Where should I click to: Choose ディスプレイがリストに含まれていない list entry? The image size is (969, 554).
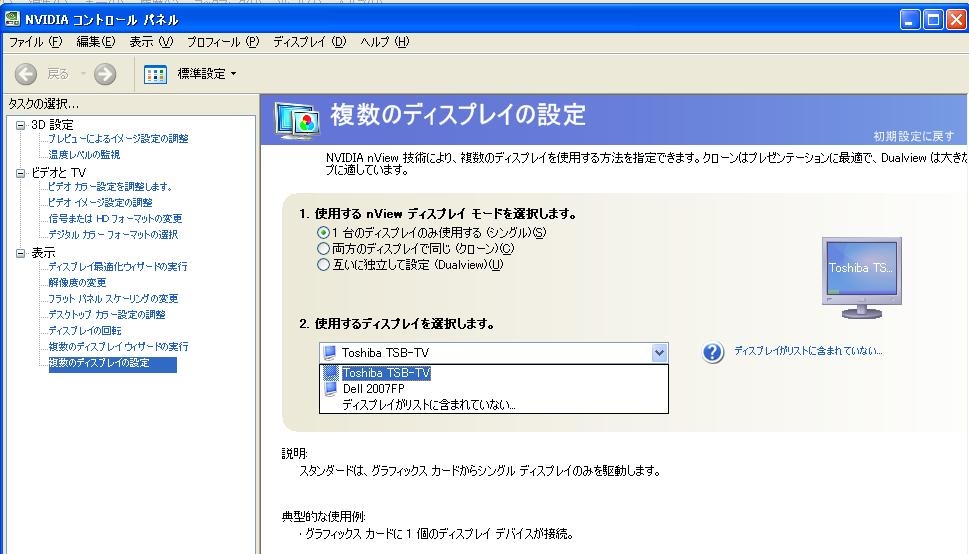494,405
